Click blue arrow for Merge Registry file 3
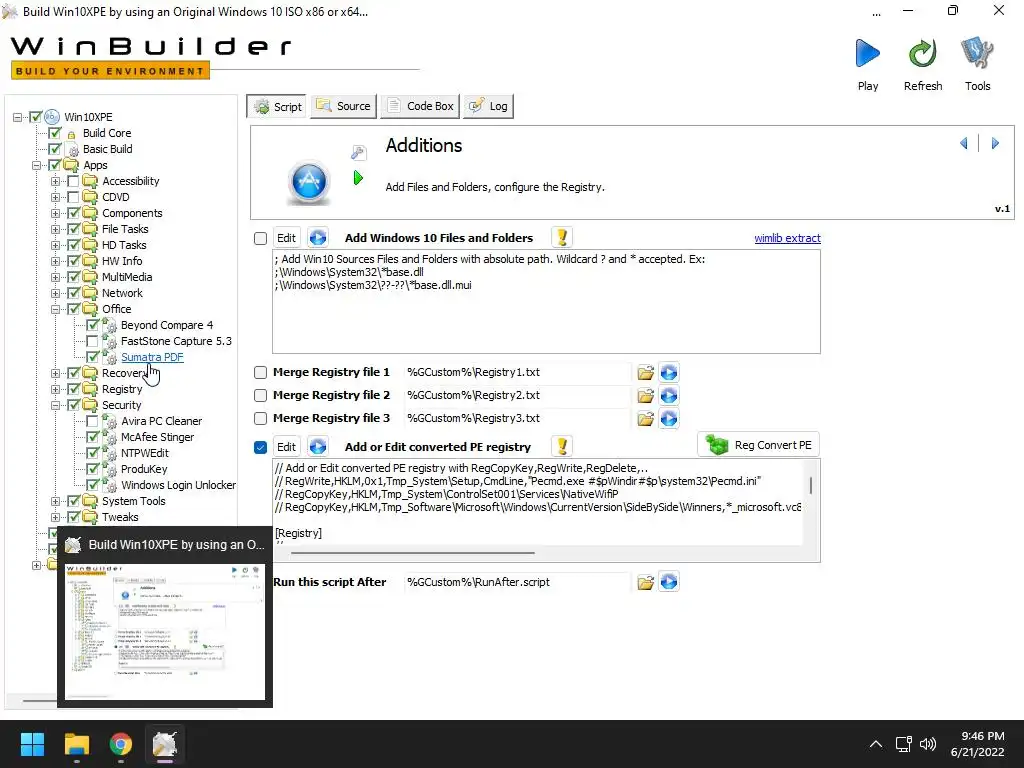This screenshot has width=1024, height=768. (669, 418)
